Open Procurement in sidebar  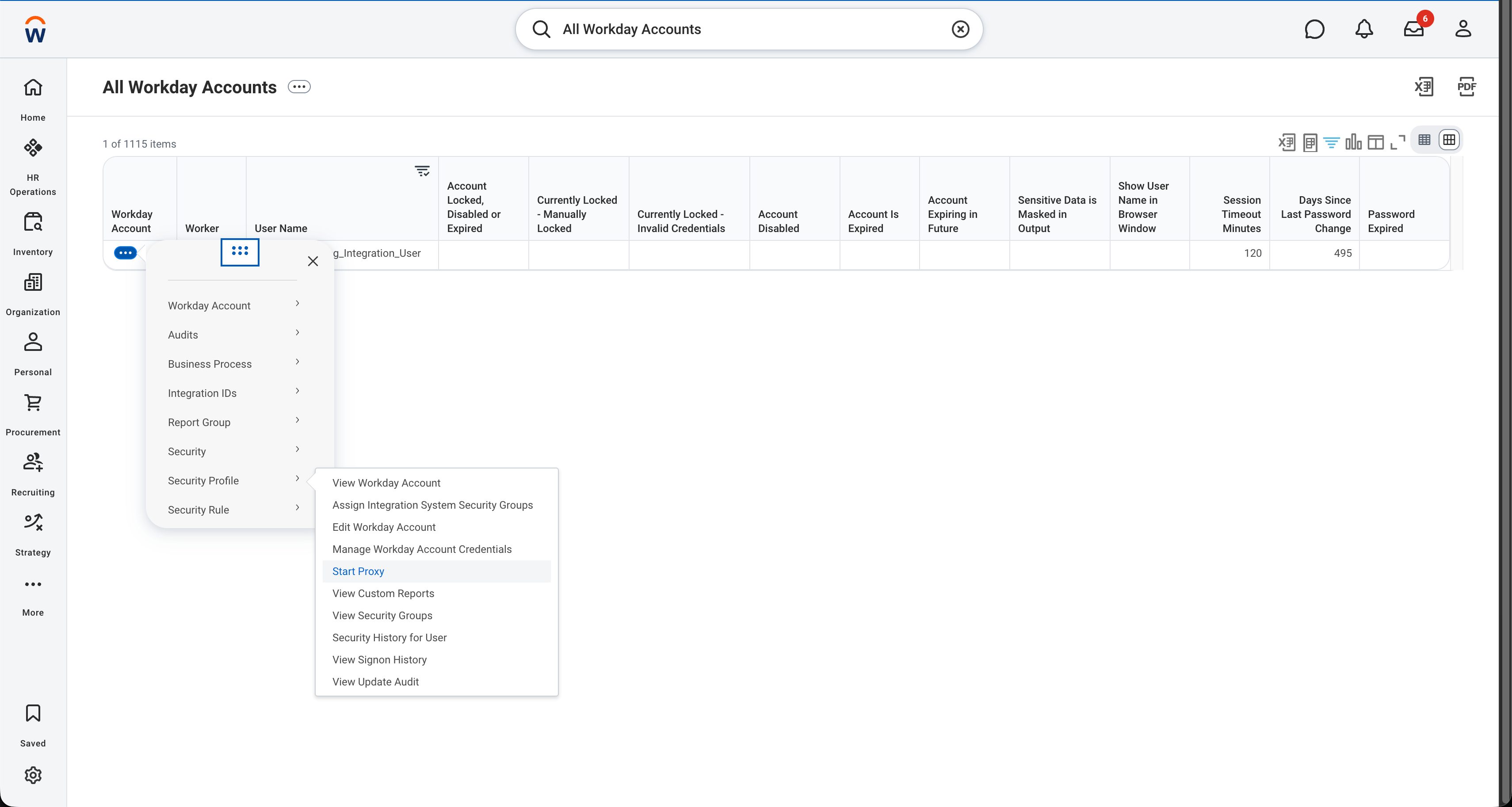[x=33, y=415]
